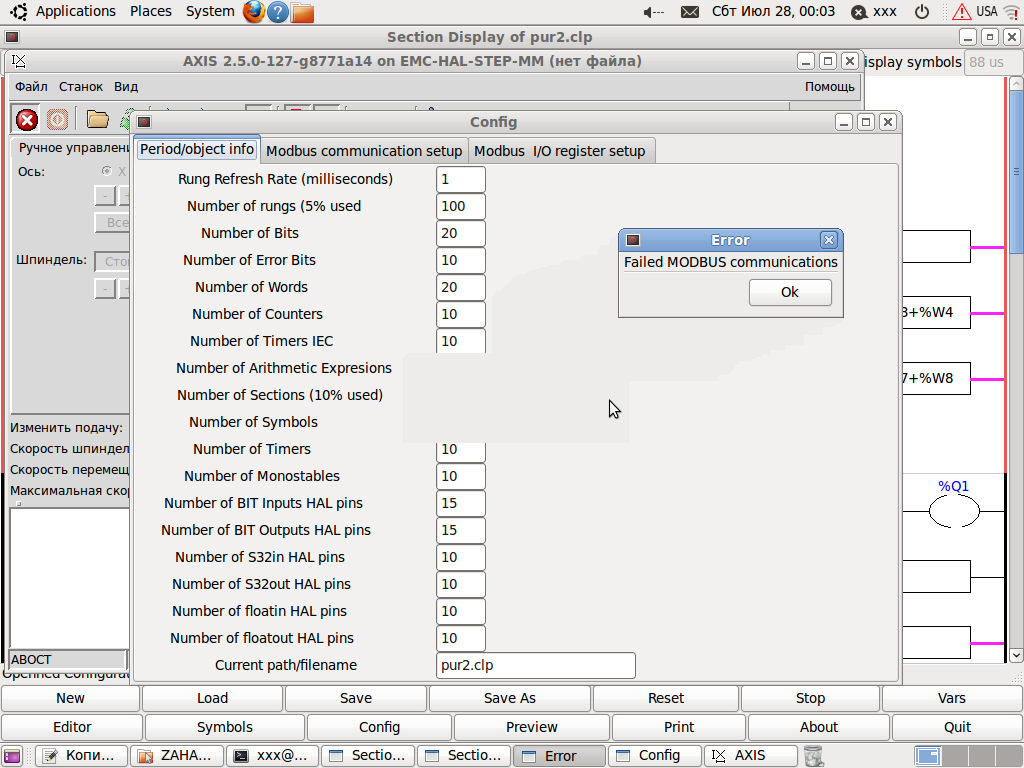The height and width of the screenshot is (768, 1024).
Task: Click the Number of Words field
Action: pyautogui.click(x=461, y=287)
